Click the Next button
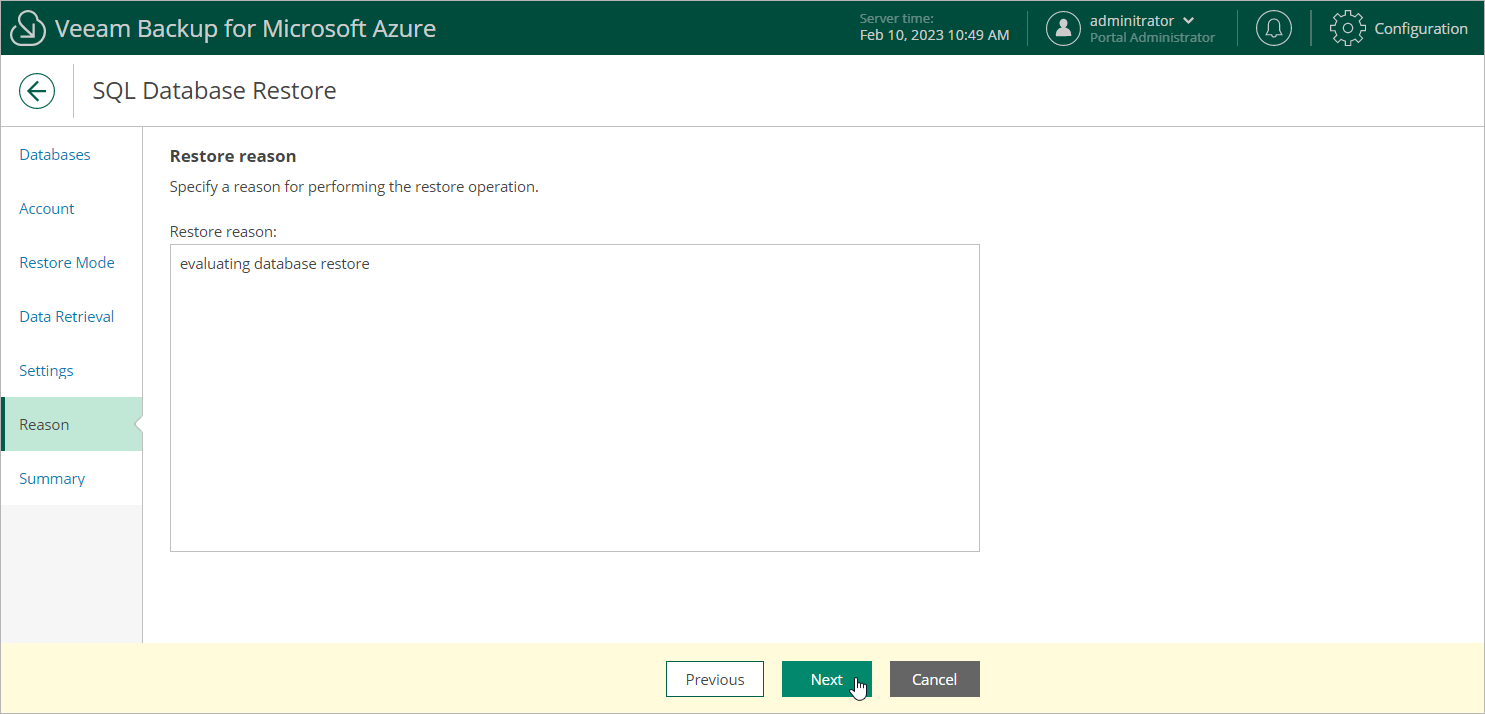Image resolution: width=1485 pixels, height=714 pixels. coord(827,679)
